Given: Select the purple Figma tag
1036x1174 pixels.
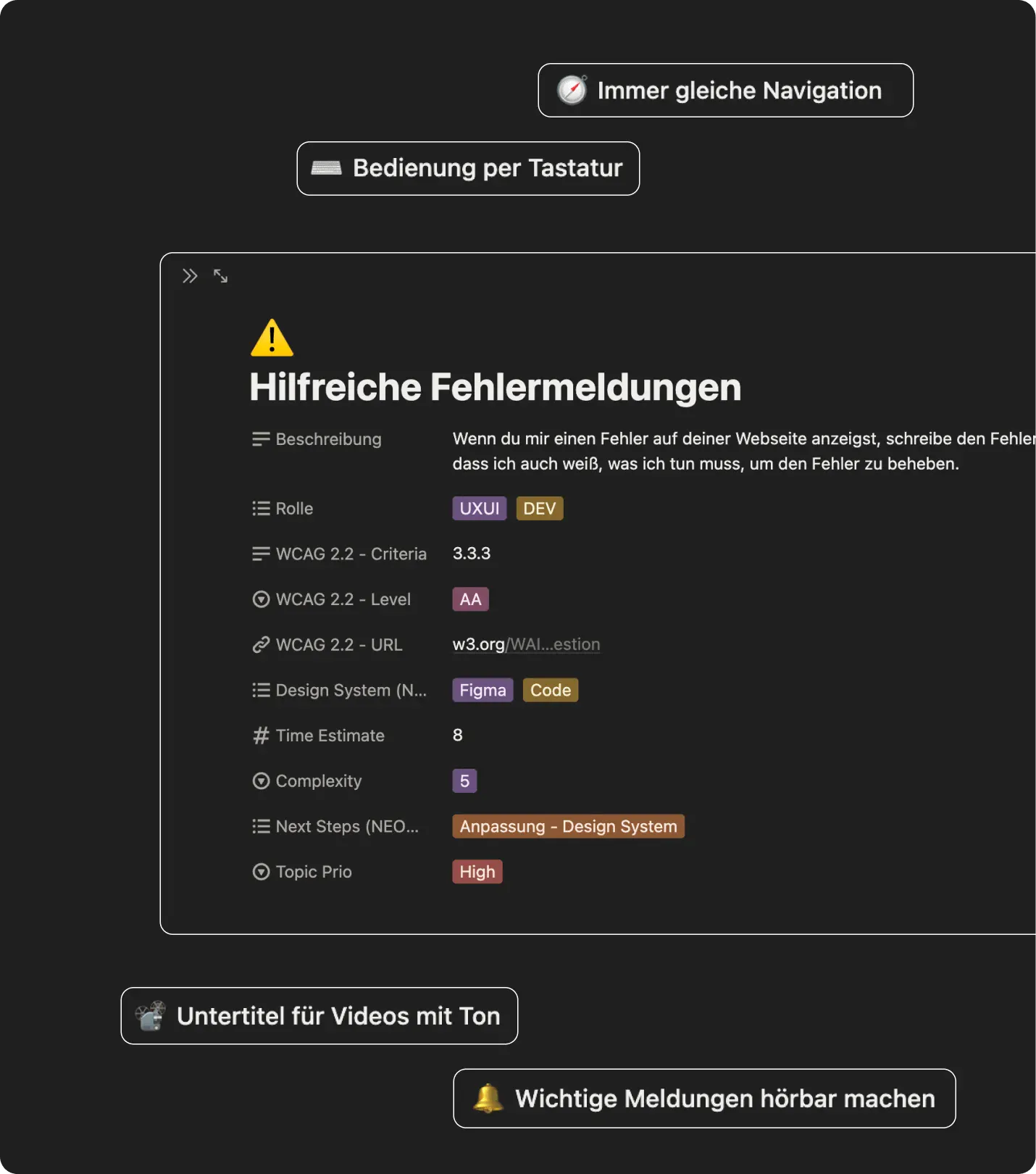Looking at the screenshot, I should [x=483, y=690].
